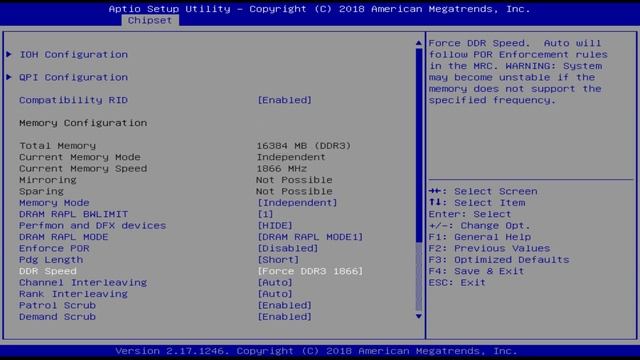Toggle Patrol Scrub [Enabled] value

284,306
